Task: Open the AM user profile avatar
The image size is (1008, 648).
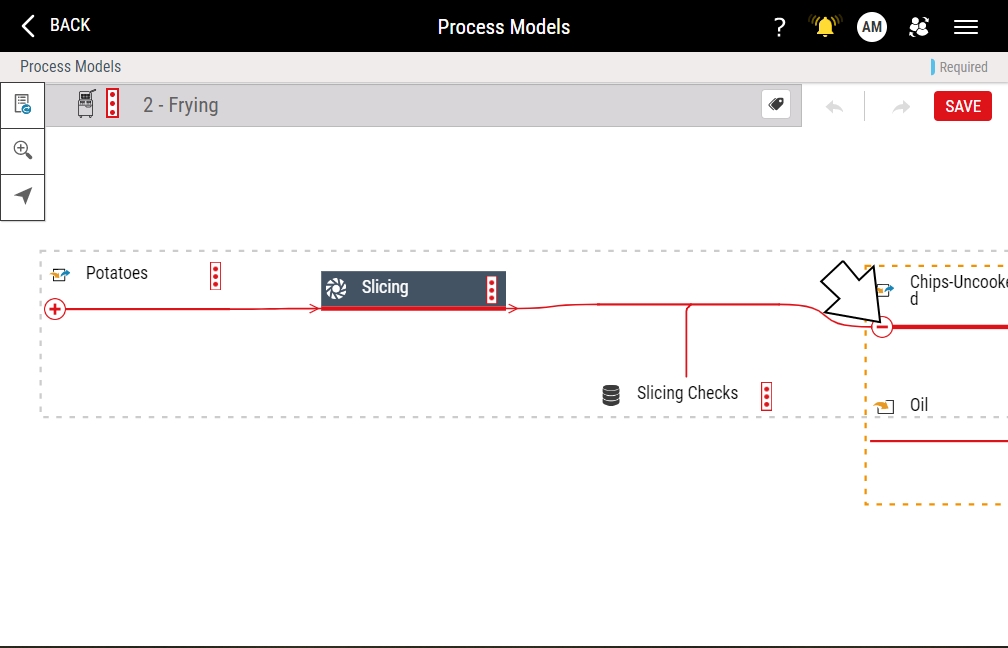Action: click(872, 27)
